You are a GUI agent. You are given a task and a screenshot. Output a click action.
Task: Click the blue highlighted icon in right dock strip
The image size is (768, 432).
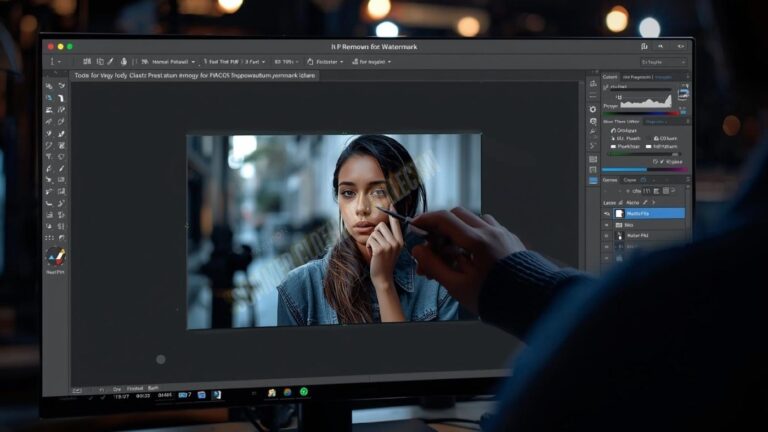coord(593,181)
